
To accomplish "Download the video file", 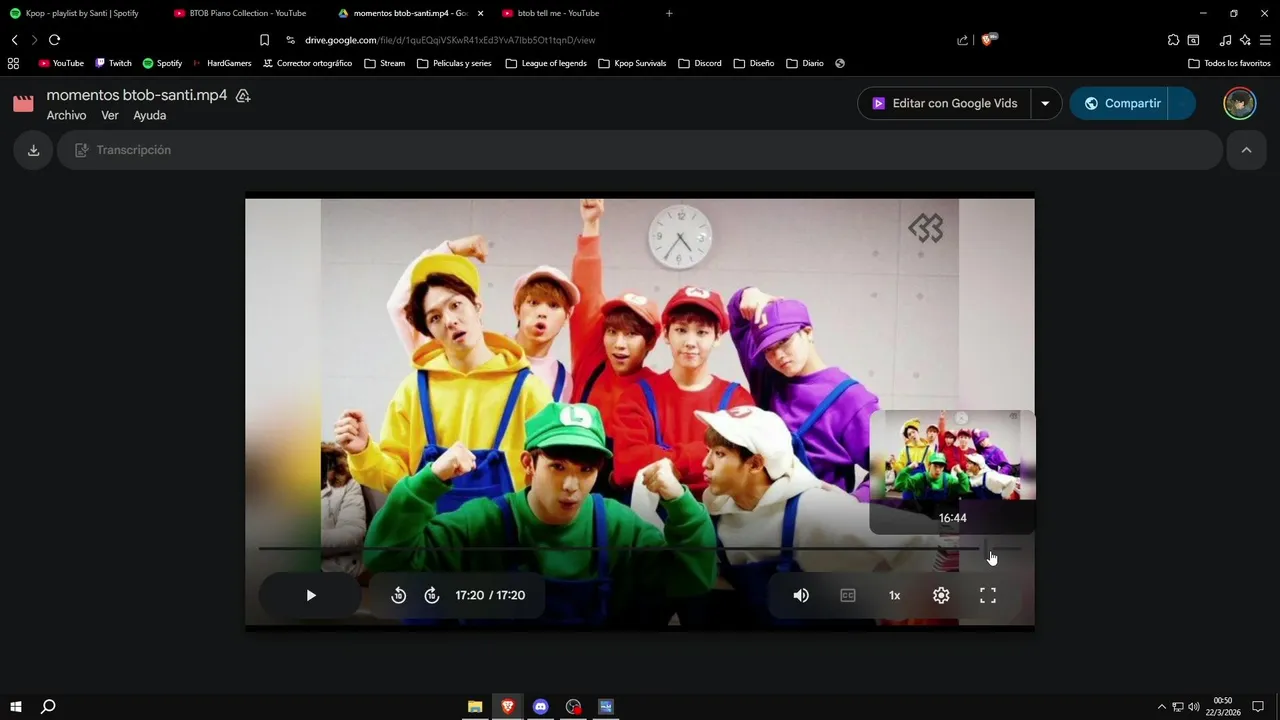I will click(33, 150).
